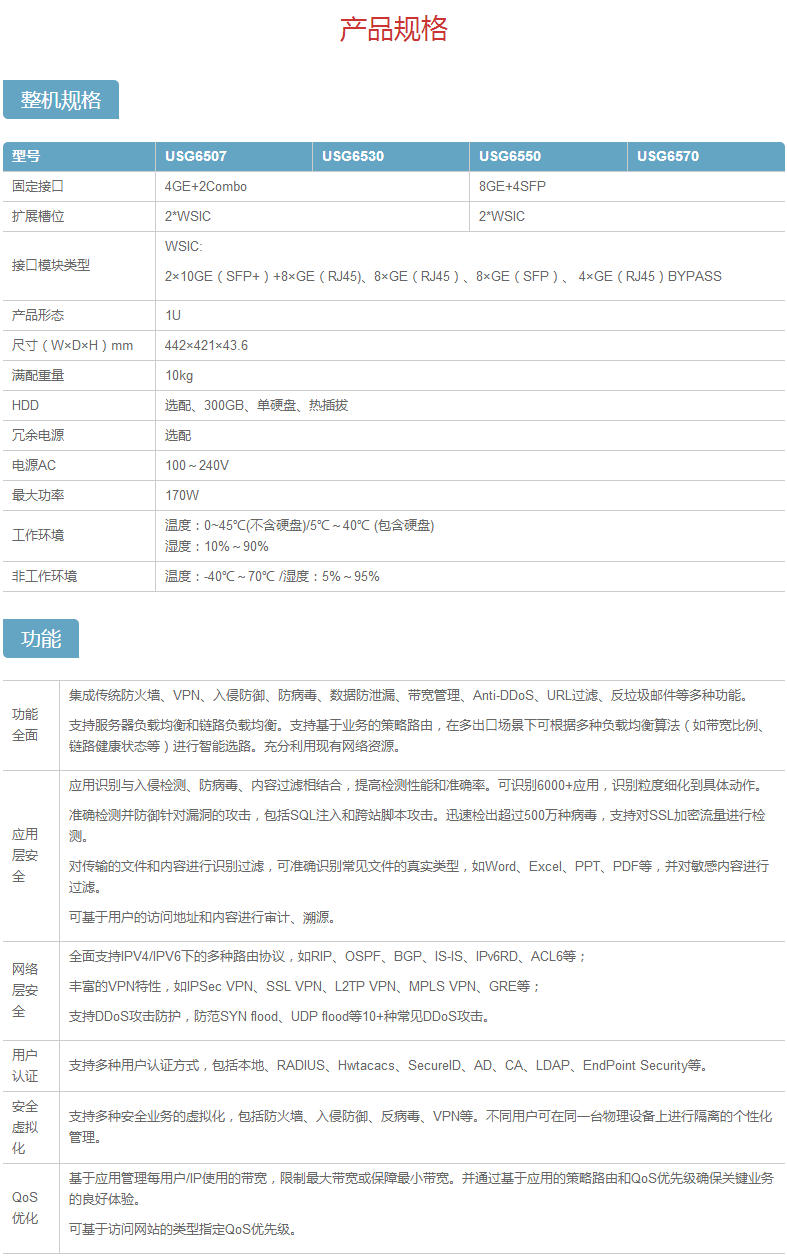Click the HDD row label
Screen dimensions: 787x1258
click(x=25, y=405)
